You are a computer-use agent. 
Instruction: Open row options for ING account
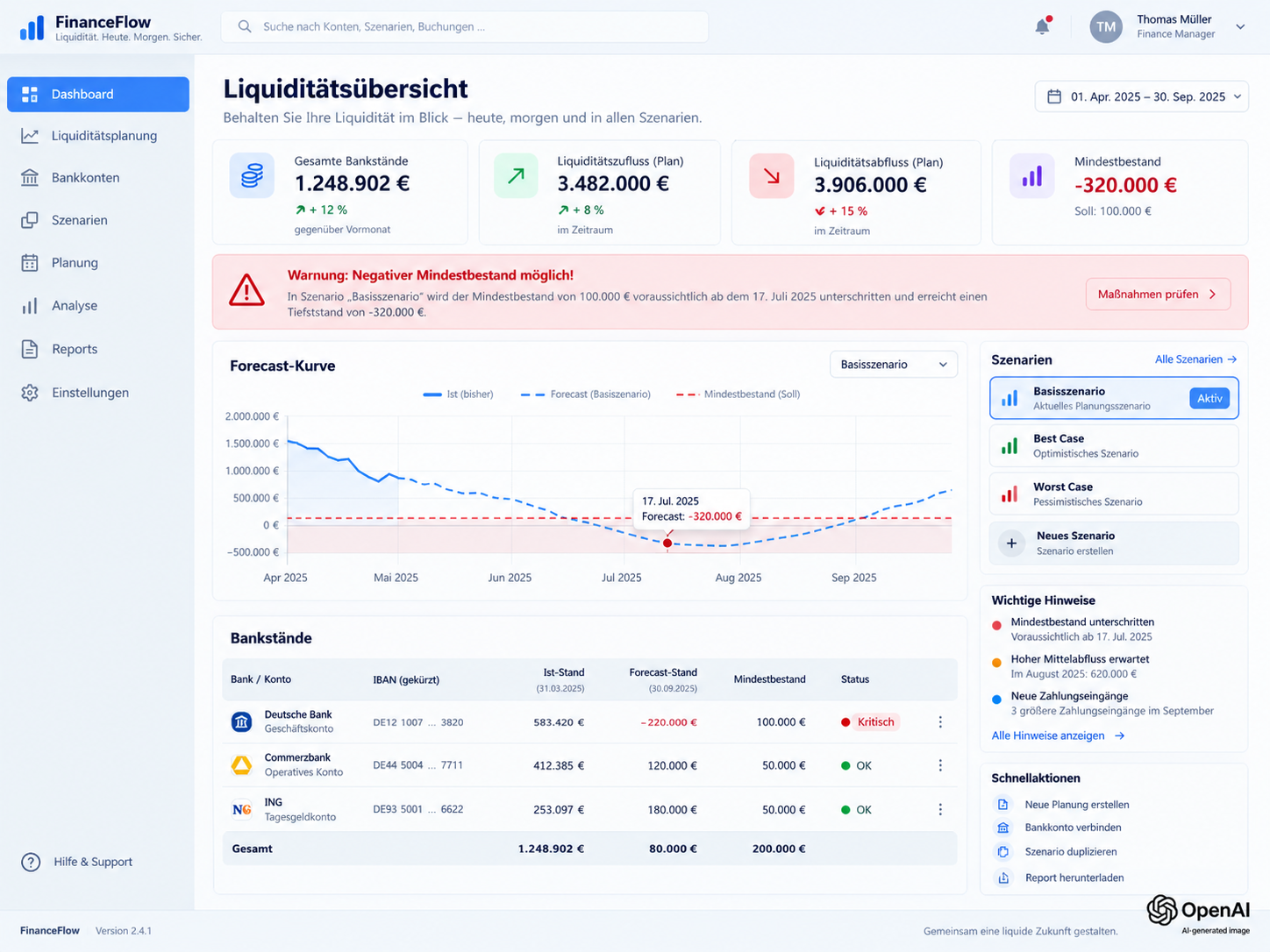point(940,810)
